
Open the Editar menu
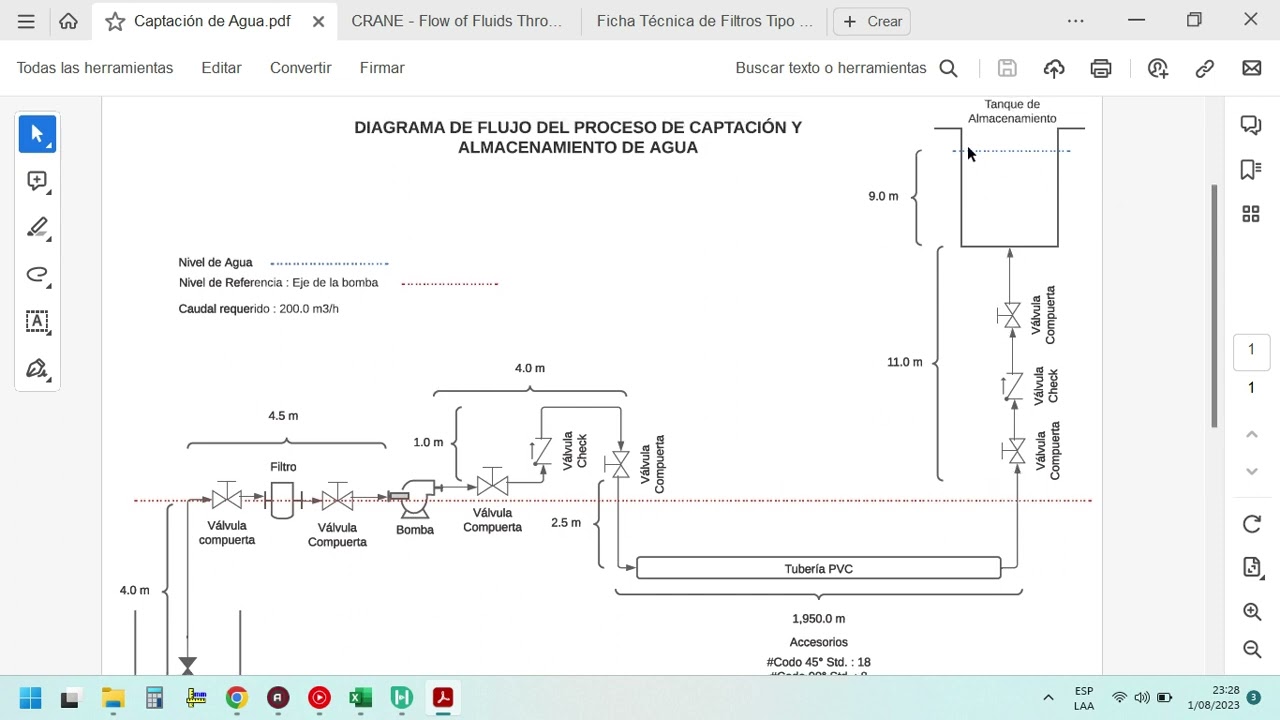221,68
